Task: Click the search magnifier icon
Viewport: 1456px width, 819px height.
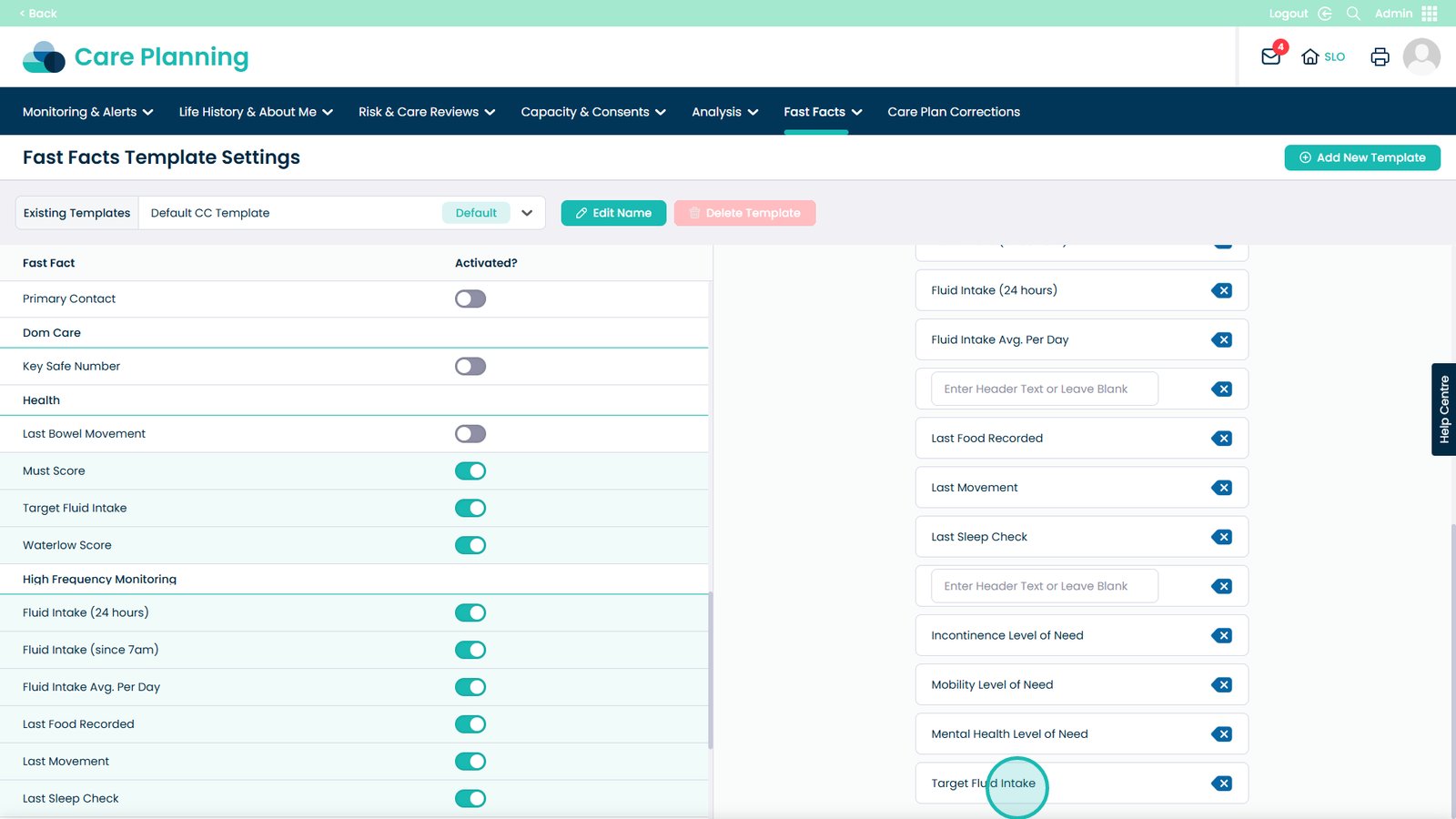Action: tap(1353, 14)
